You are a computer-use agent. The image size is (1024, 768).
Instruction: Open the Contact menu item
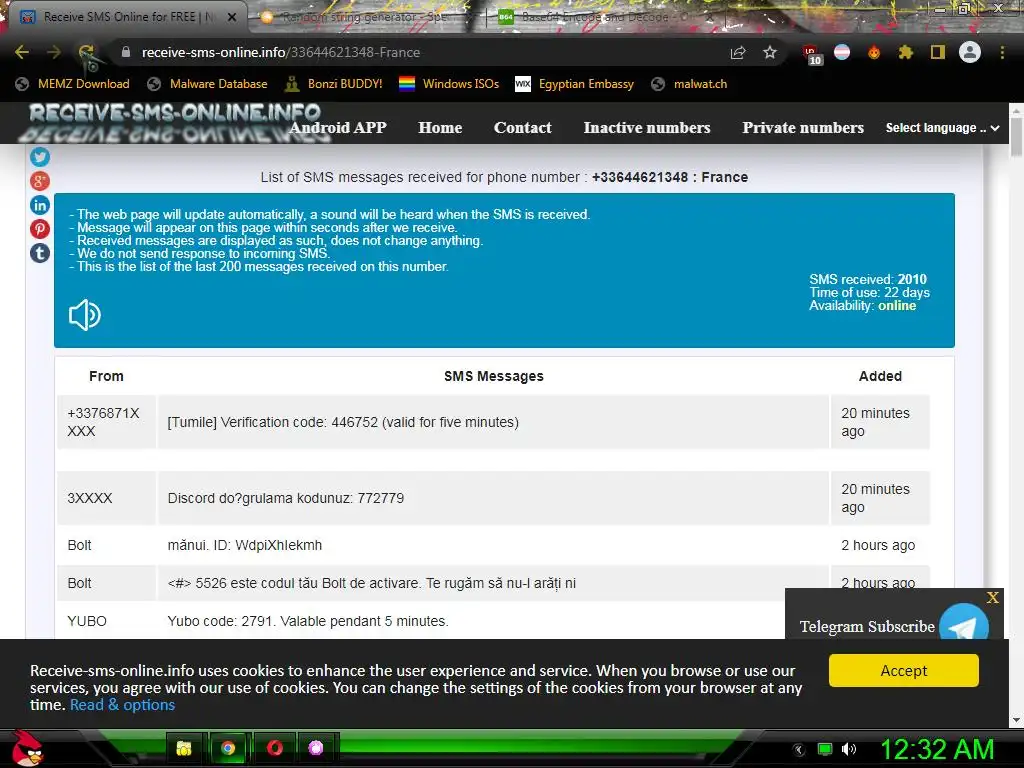click(522, 128)
